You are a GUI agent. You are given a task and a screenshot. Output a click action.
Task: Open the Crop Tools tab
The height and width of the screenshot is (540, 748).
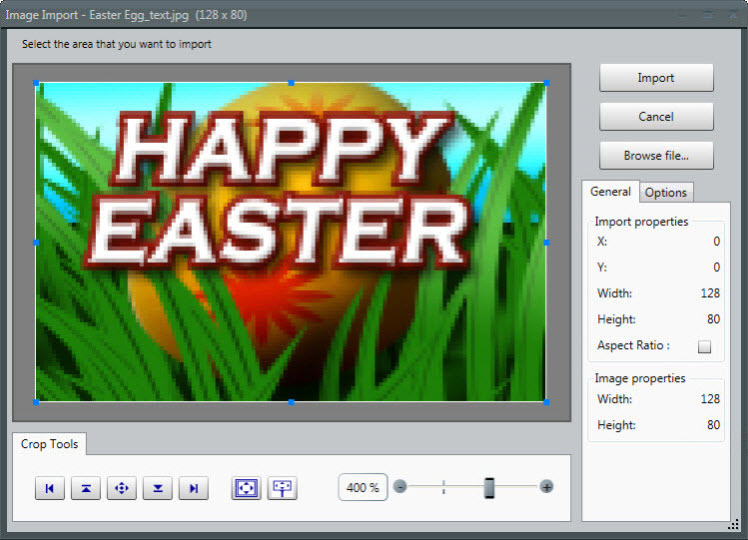49,444
